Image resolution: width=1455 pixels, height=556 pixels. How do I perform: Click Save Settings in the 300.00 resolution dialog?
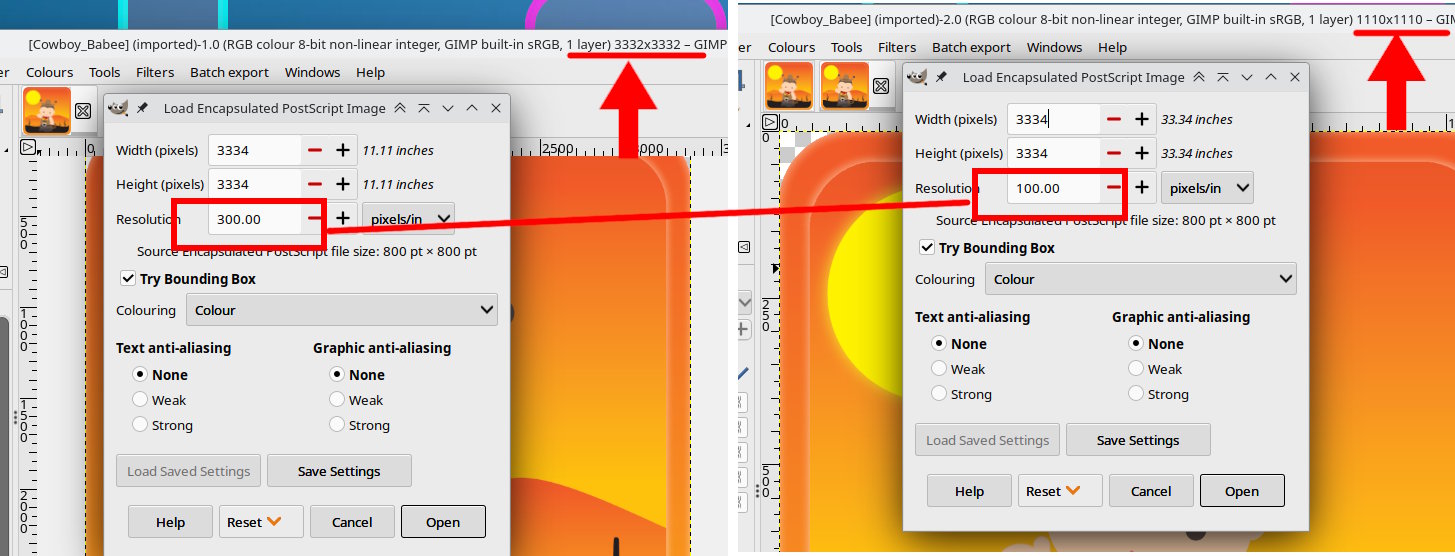(339, 471)
